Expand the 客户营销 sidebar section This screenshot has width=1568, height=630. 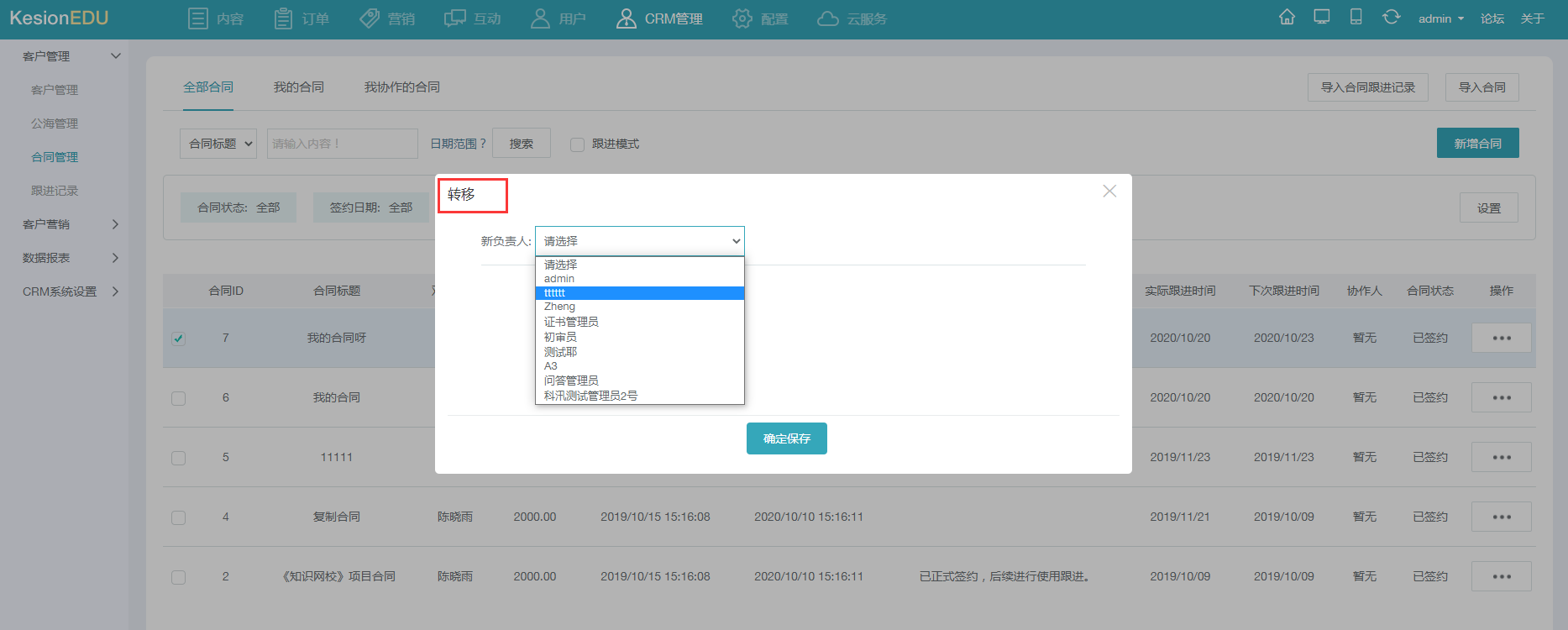[x=115, y=224]
